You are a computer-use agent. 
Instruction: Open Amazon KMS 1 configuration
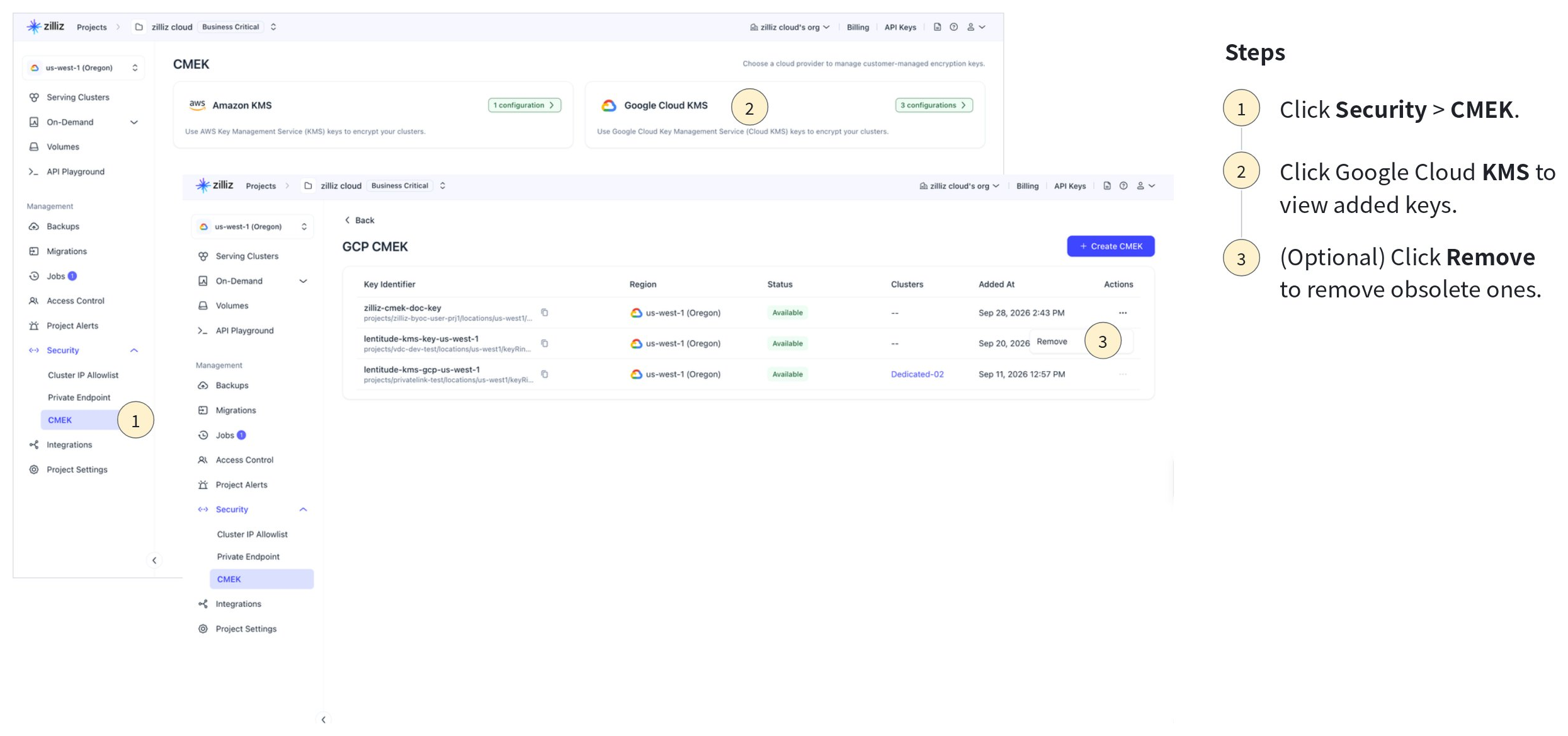click(525, 105)
